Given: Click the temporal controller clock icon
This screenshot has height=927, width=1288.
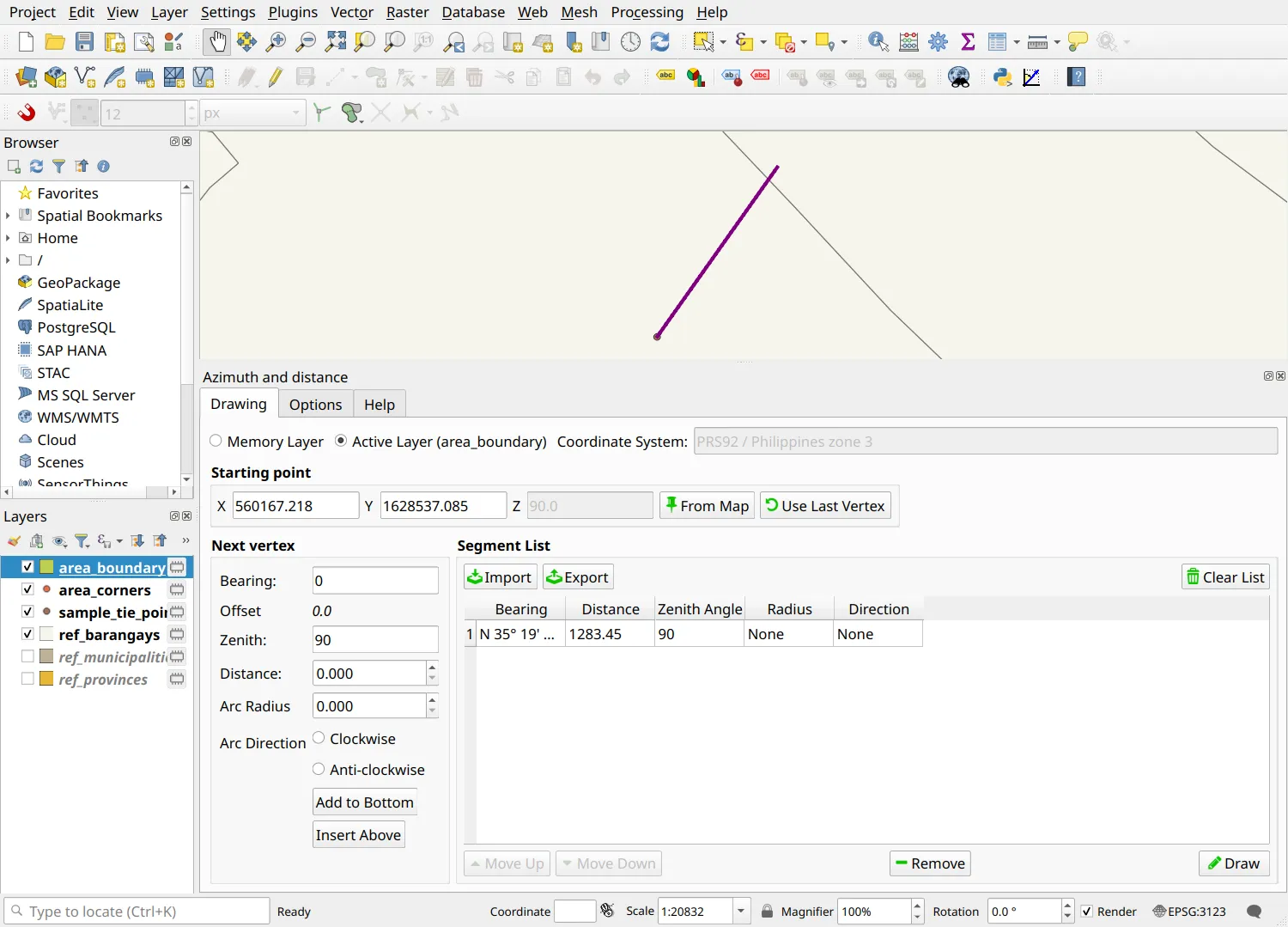Looking at the screenshot, I should click(x=630, y=41).
